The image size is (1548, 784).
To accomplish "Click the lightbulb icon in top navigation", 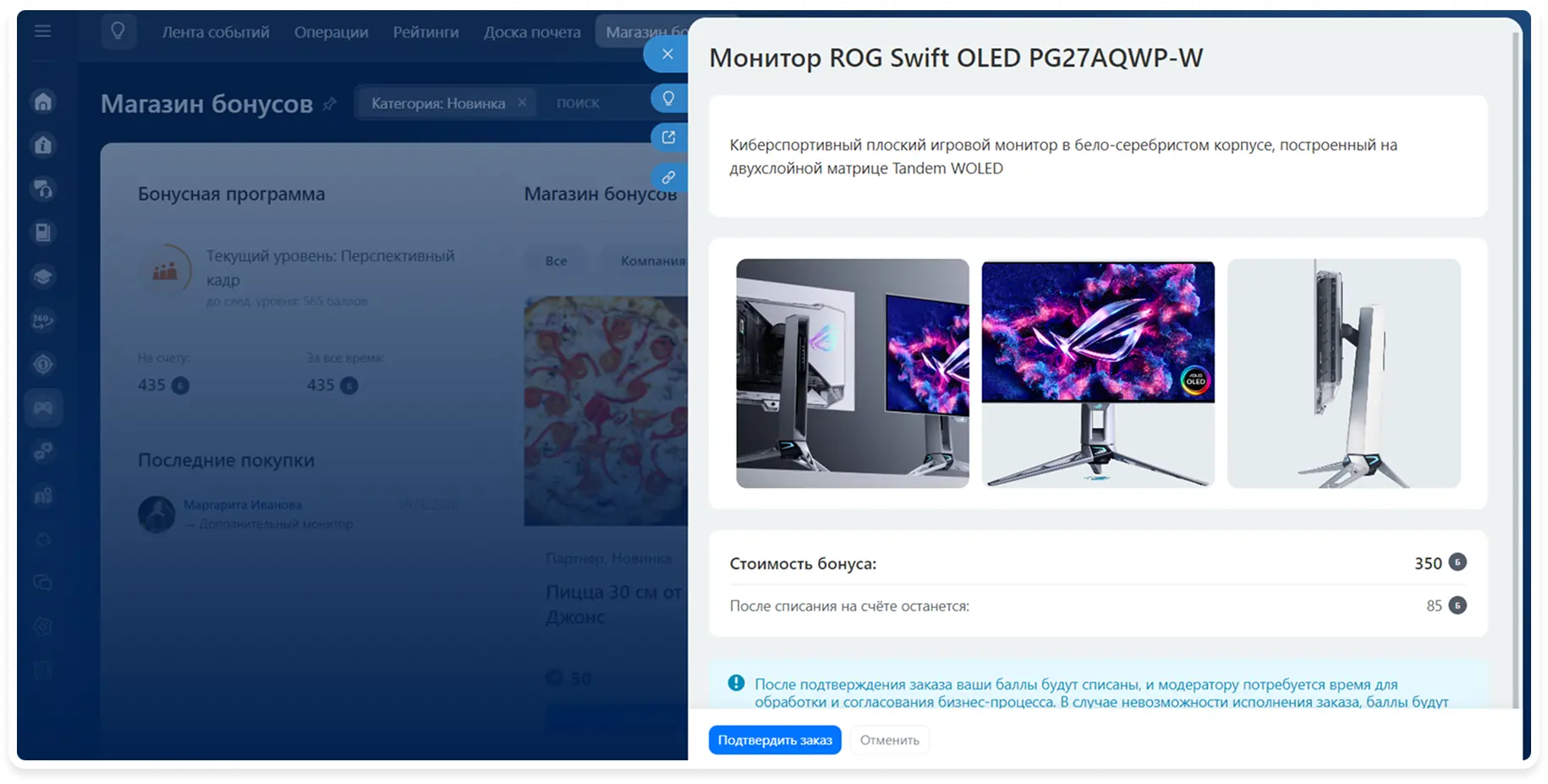I will click(118, 31).
